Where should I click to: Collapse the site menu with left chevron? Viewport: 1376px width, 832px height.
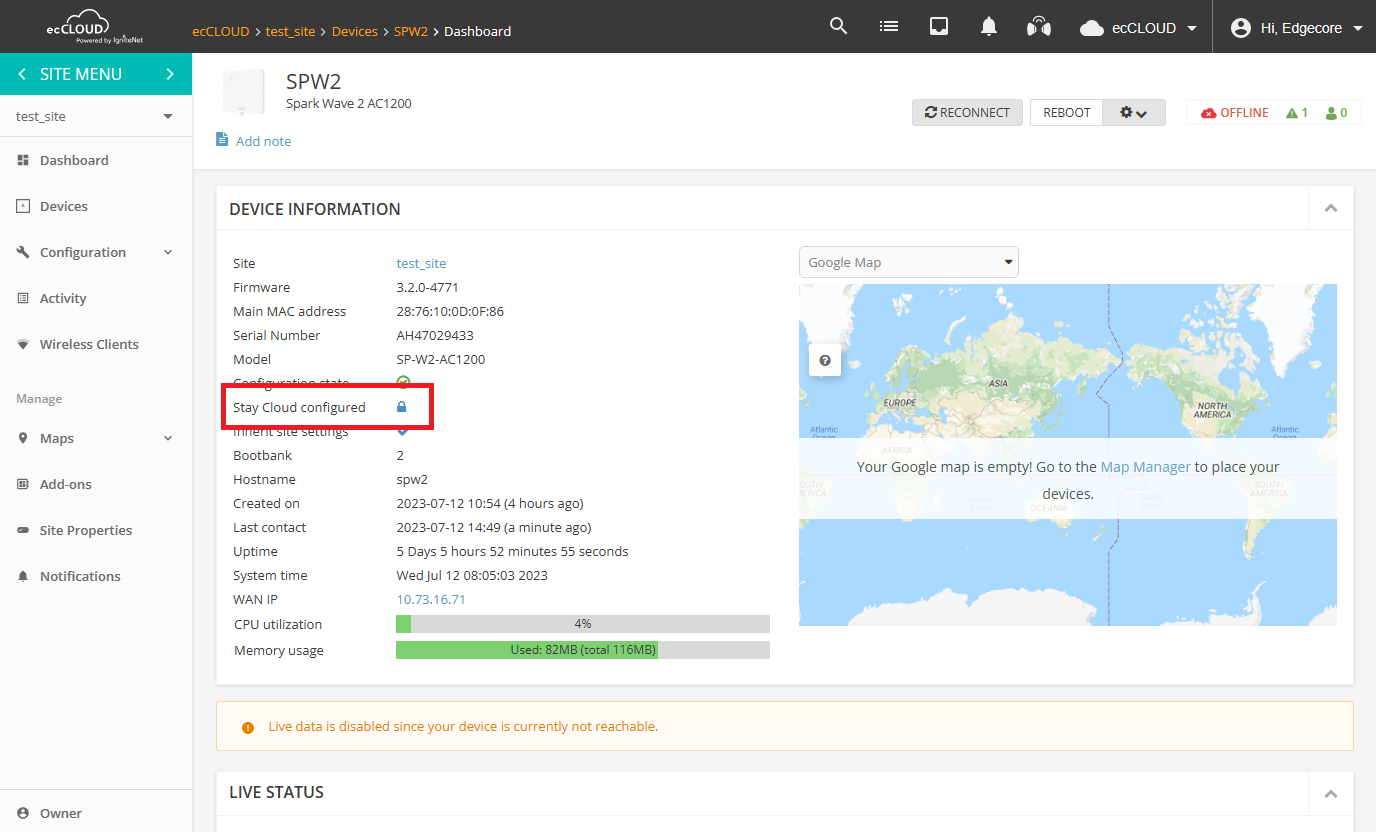pos(22,74)
